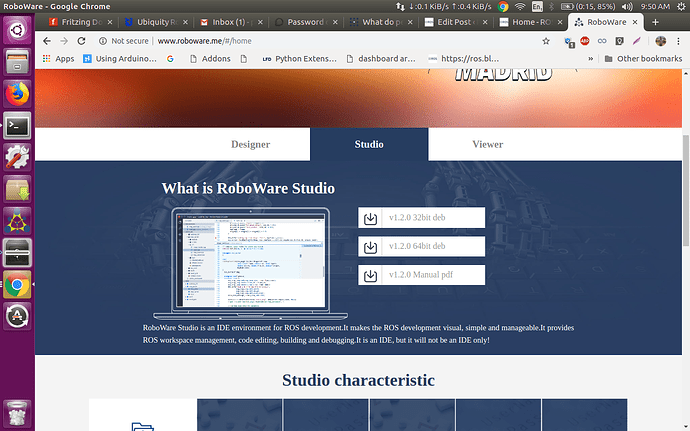Viewport: 690px width, 431px height.
Task: View the Not secure site information
Action: (124, 41)
